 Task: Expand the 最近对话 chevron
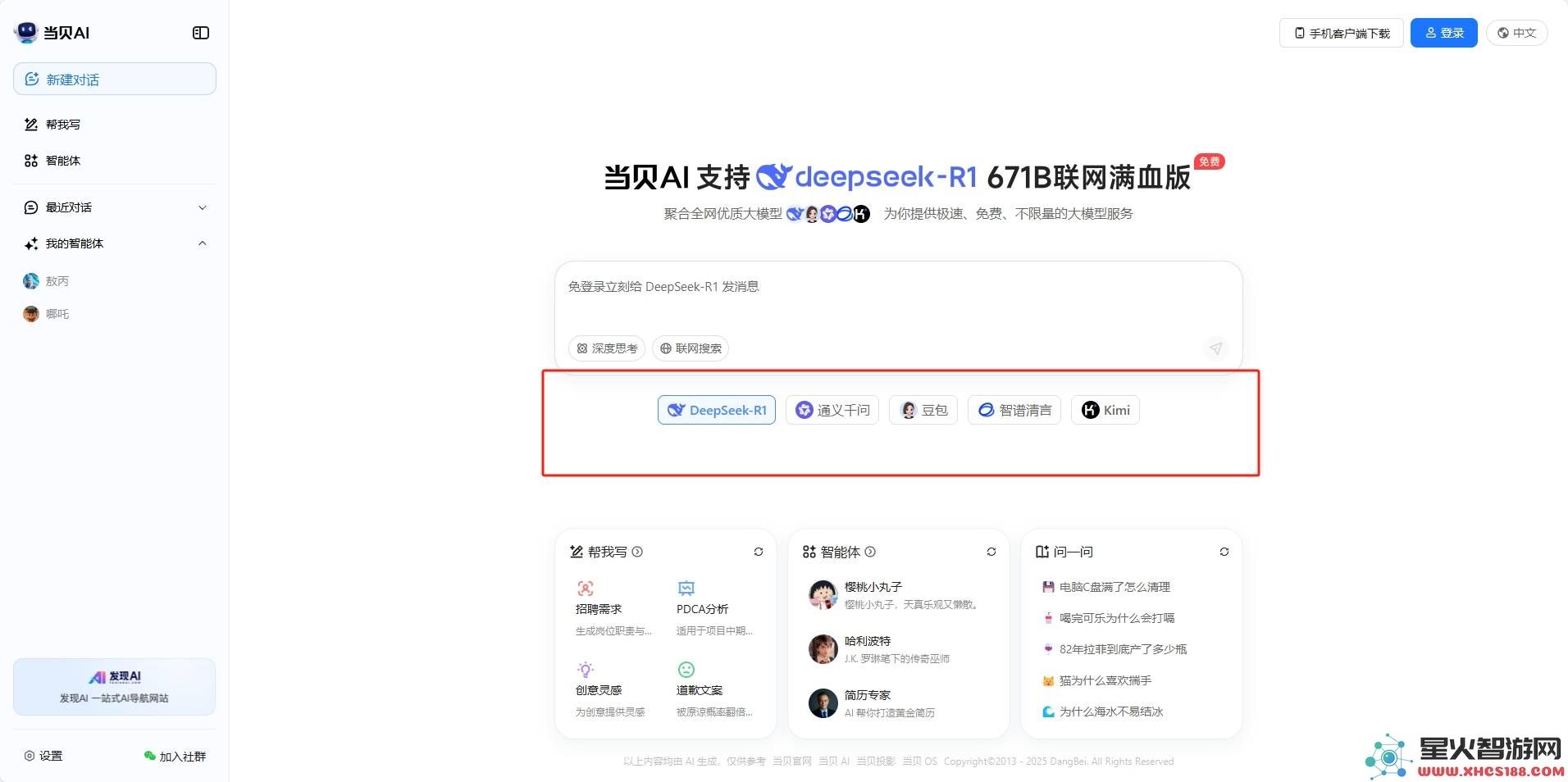[203, 207]
